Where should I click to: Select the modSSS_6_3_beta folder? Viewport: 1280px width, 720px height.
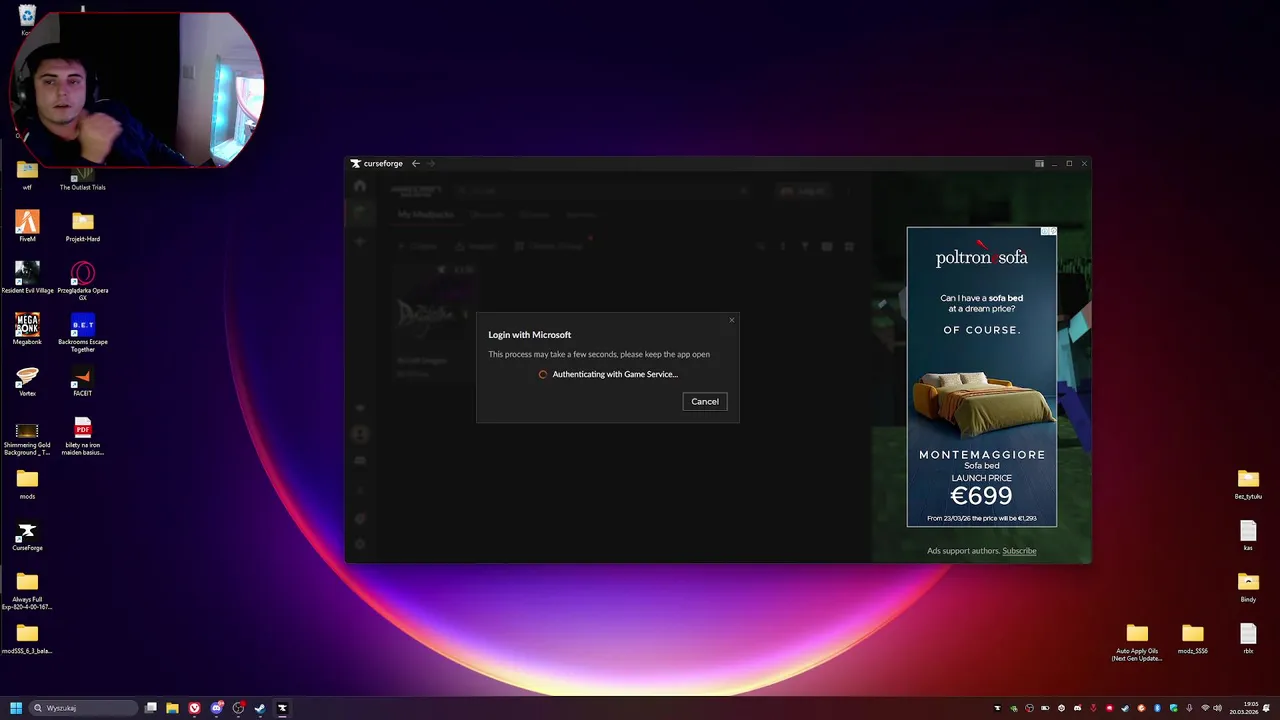click(x=27, y=638)
